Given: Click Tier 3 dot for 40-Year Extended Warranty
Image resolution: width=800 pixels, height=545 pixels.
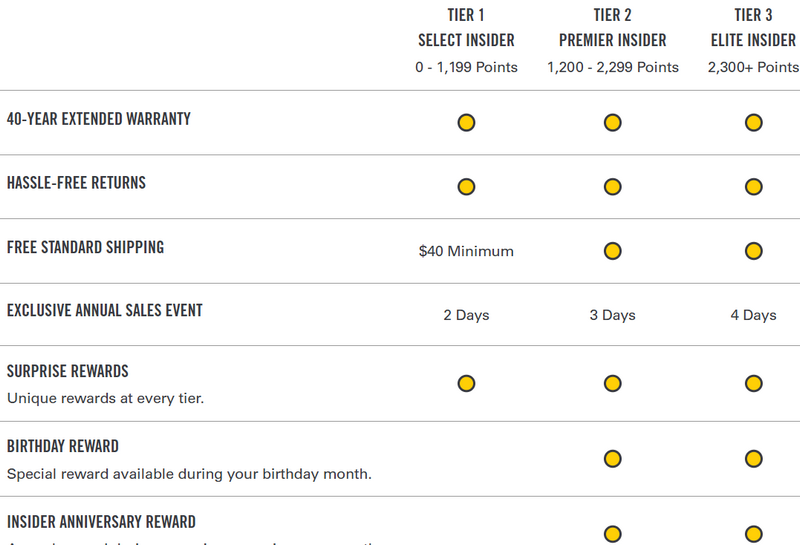Looking at the screenshot, I should tap(754, 123).
